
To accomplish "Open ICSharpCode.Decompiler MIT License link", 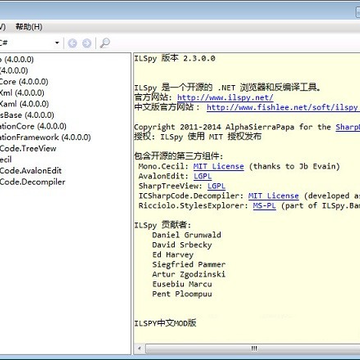I will tap(273, 196).
